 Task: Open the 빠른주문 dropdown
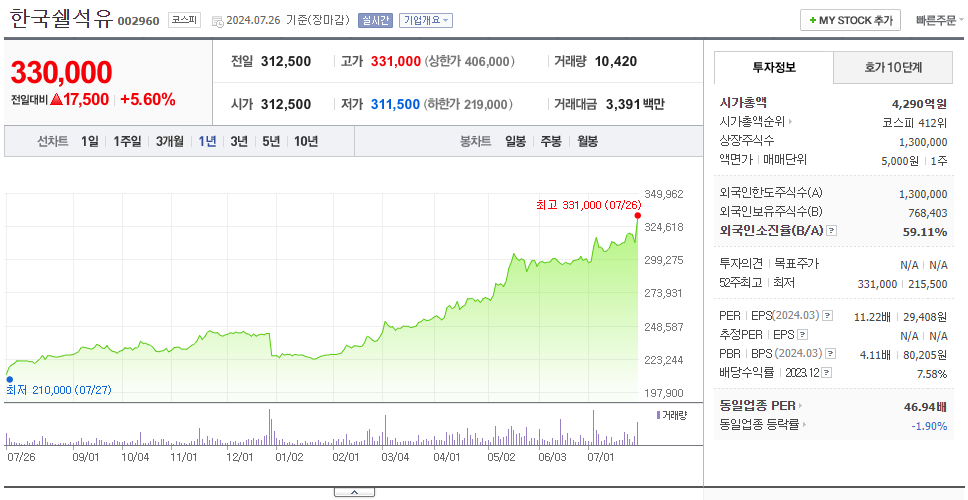tap(940, 20)
